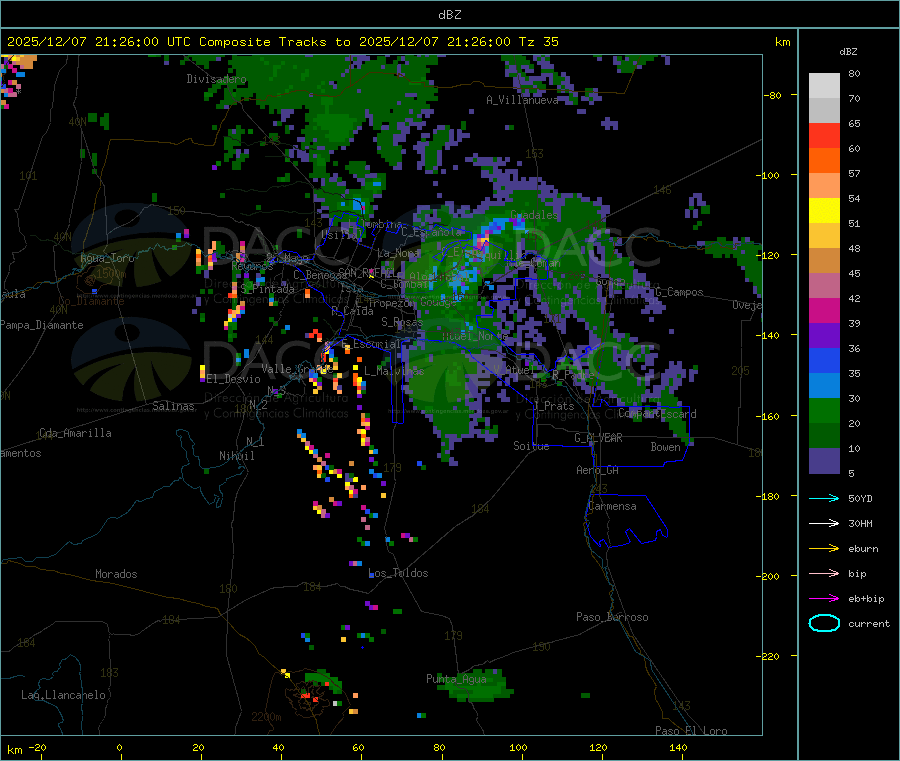Pick the light gray swatch below 80

point(824,86)
